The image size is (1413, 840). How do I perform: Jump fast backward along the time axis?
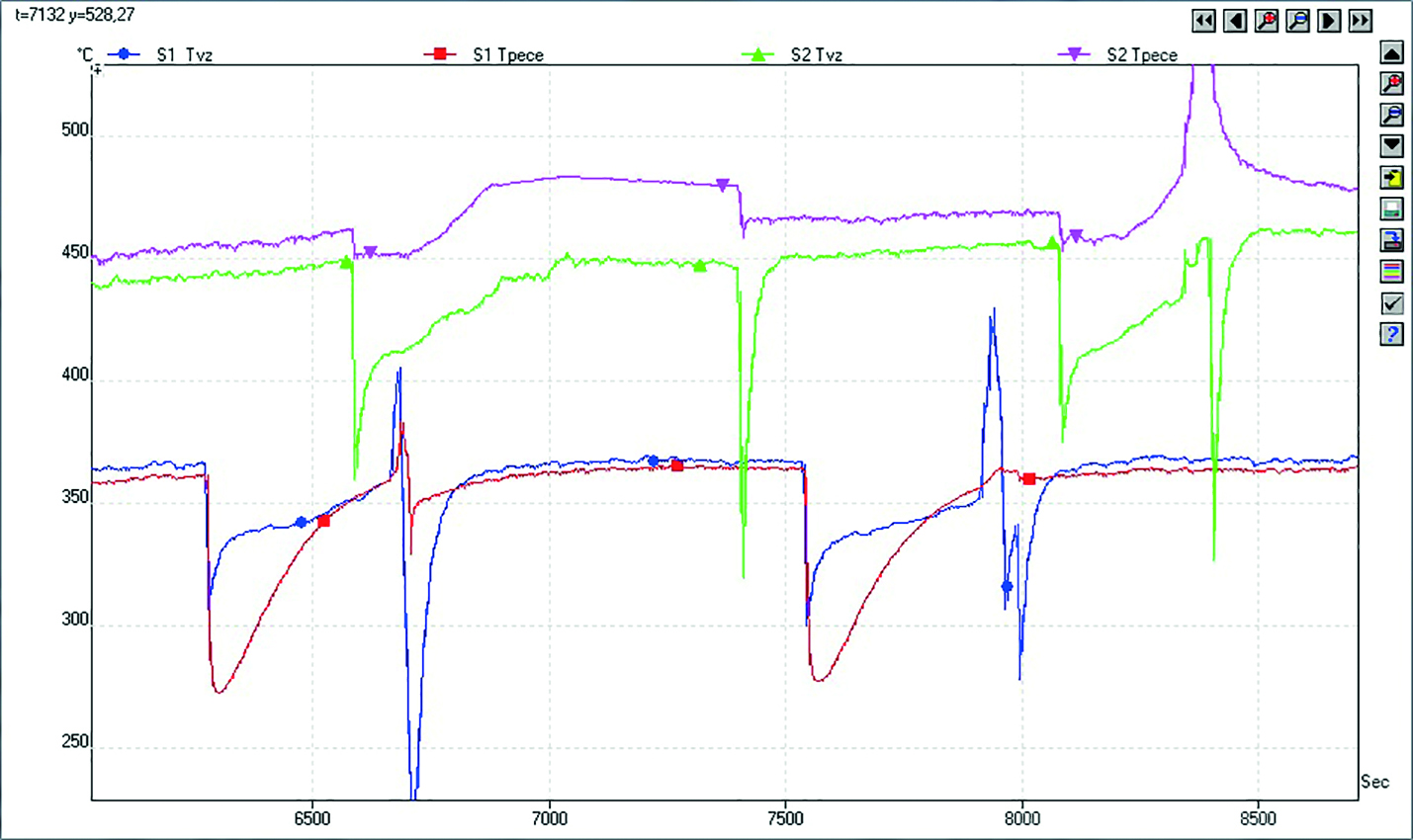1203,21
